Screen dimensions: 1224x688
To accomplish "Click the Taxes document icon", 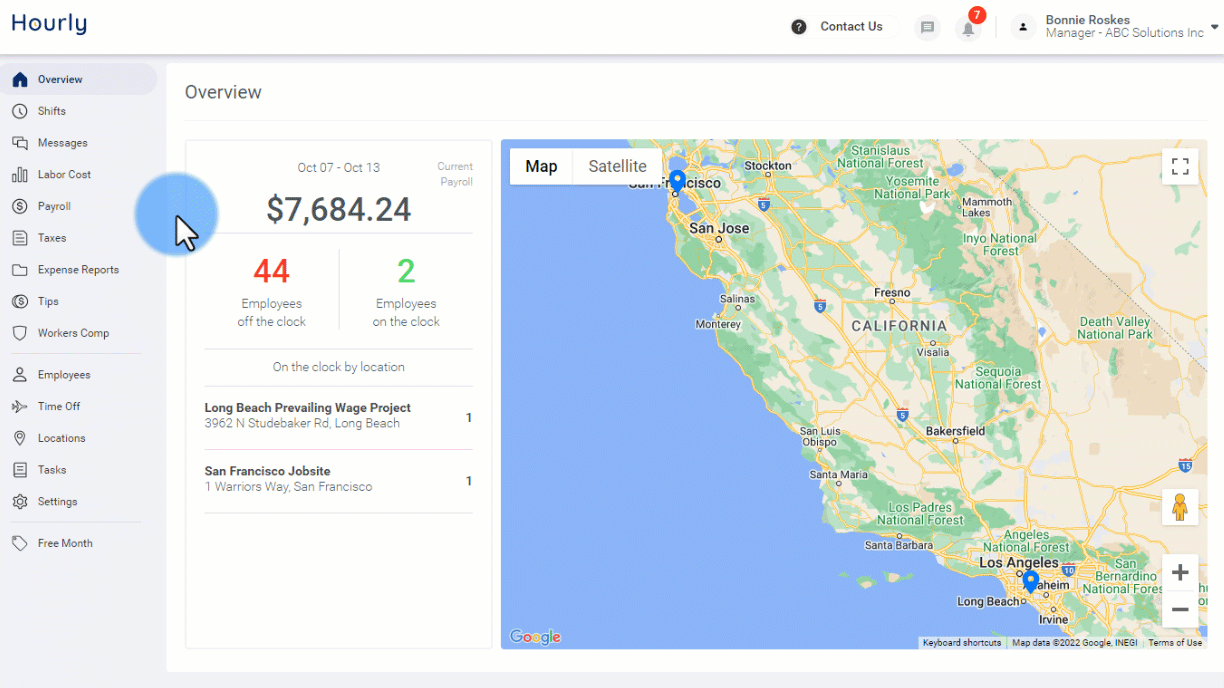I will 19,238.
